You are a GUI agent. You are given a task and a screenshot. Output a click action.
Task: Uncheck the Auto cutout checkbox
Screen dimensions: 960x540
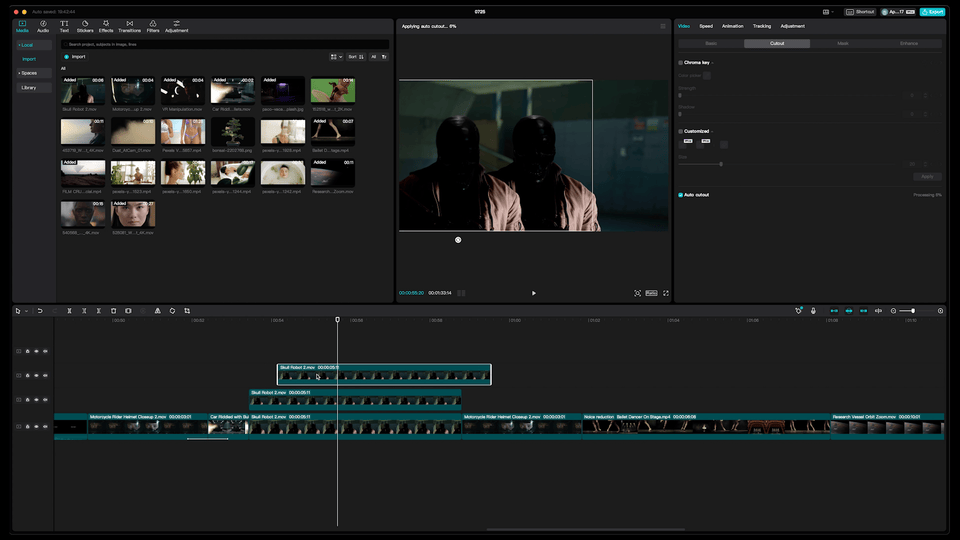point(680,195)
